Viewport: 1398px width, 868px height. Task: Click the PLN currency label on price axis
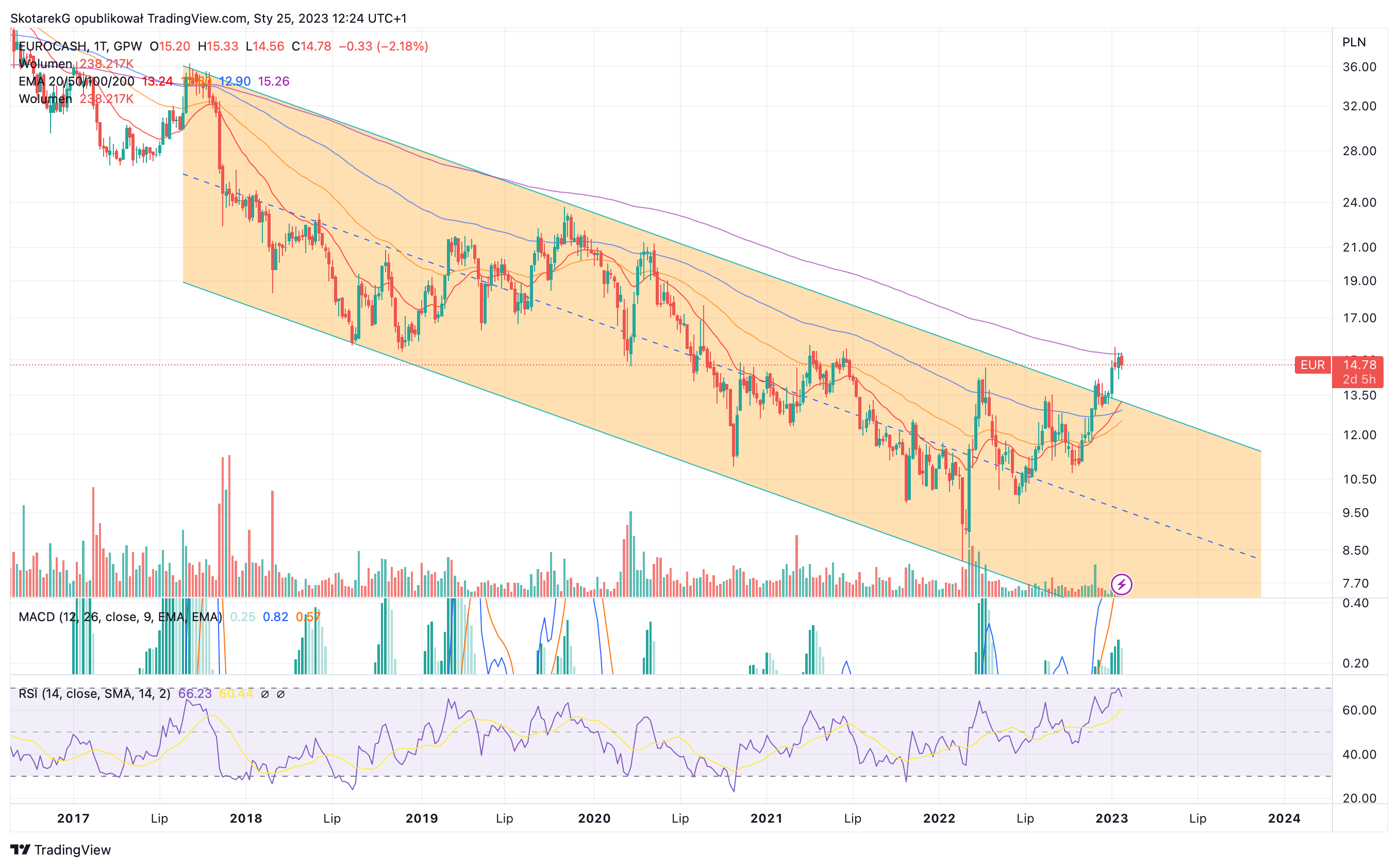(x=1354, y=42)
